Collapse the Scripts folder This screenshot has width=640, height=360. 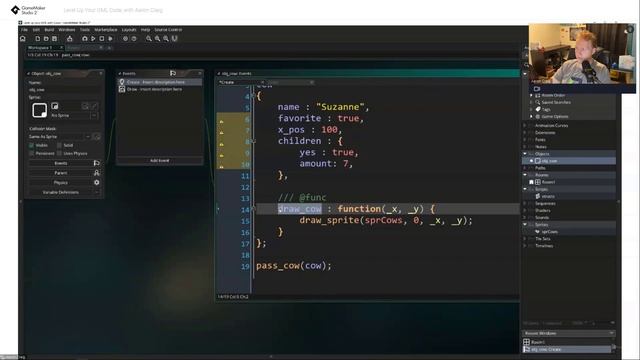coord(525,189)
